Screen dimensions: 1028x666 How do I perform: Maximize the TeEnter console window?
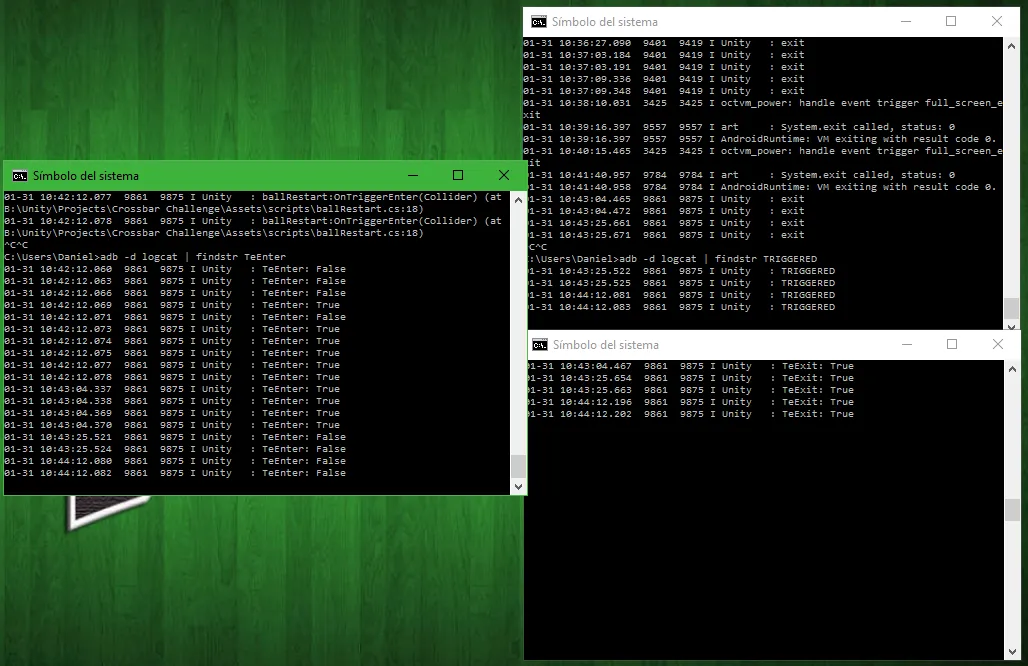[x=458, y=175]
